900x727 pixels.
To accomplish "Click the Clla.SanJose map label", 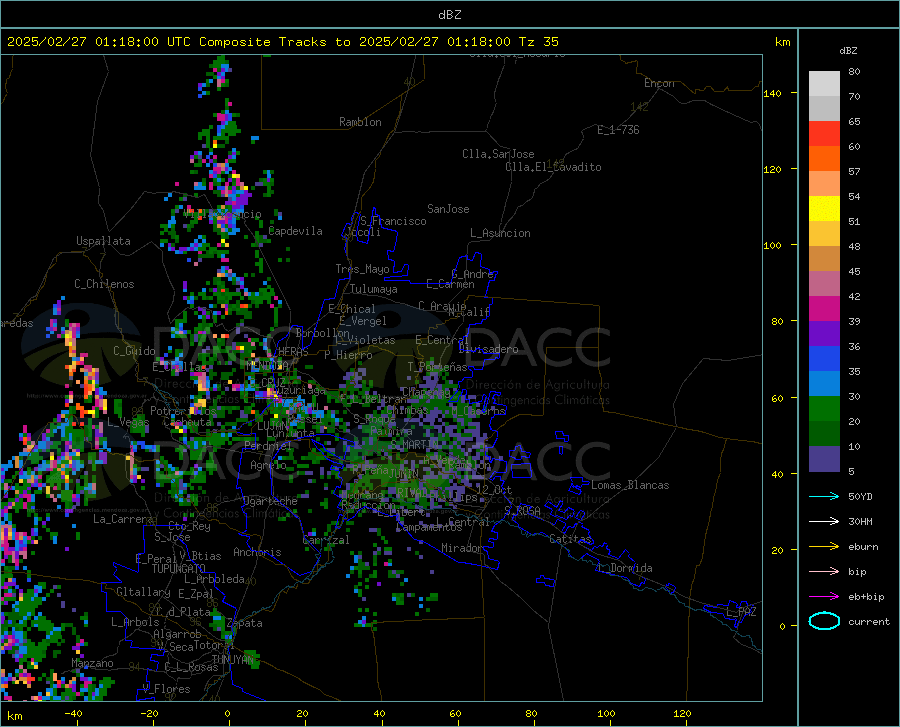I will tap(498, 154).
